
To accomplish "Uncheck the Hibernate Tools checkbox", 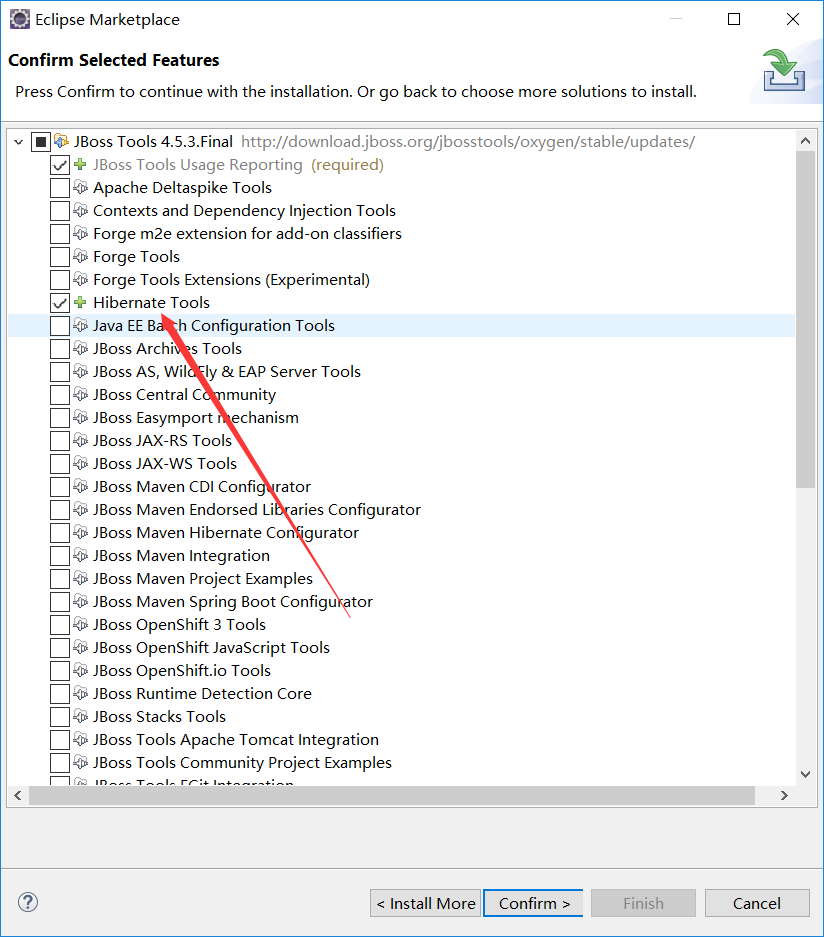I will click(x=60, y=303).
